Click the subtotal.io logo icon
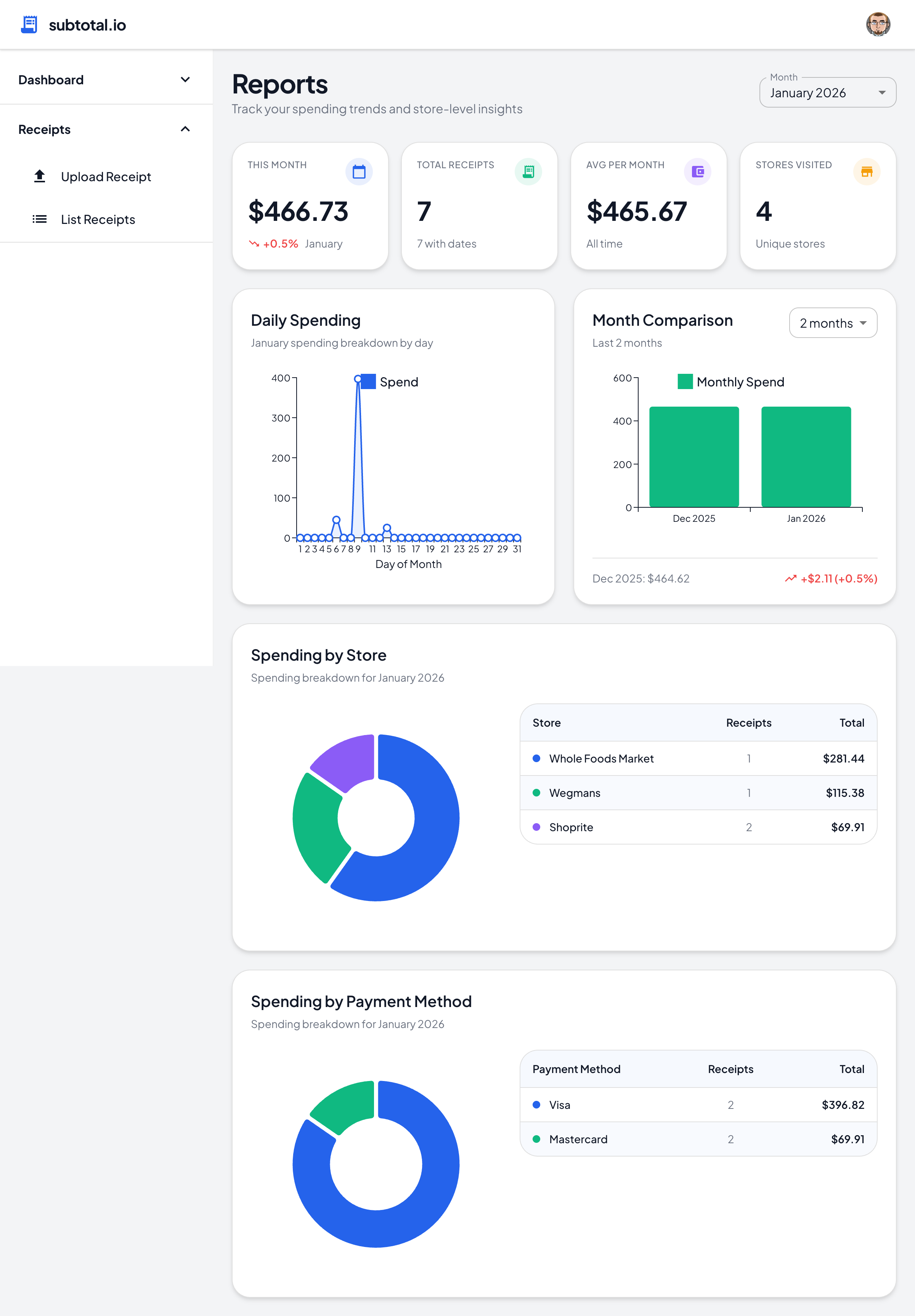The image size is (915, 1316). tap(28, 24)
